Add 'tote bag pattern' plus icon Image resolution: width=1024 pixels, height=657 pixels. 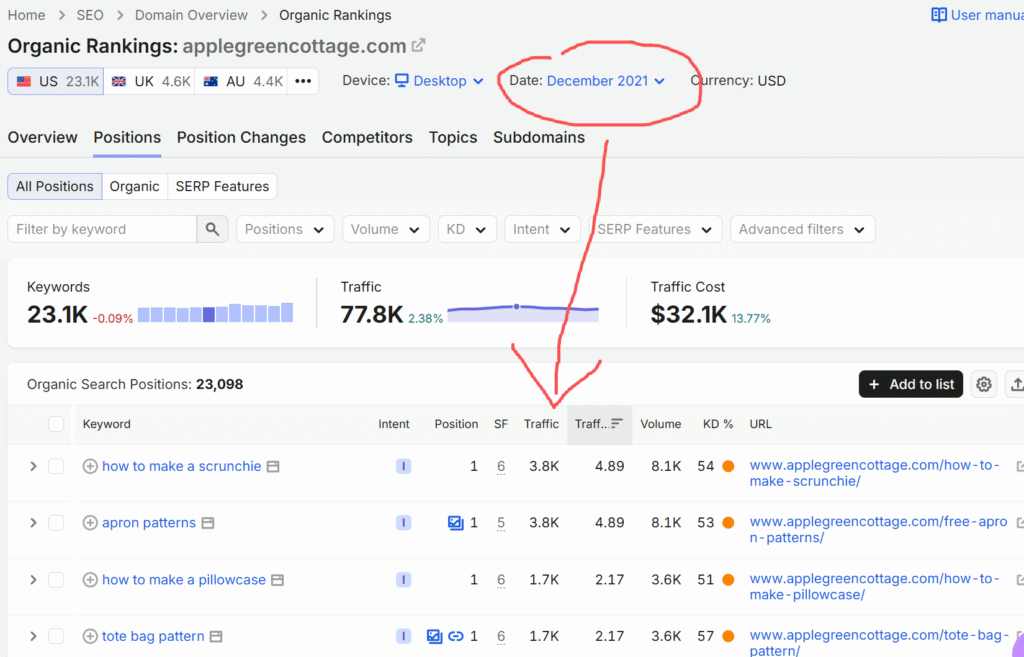[x=90, y=636]
